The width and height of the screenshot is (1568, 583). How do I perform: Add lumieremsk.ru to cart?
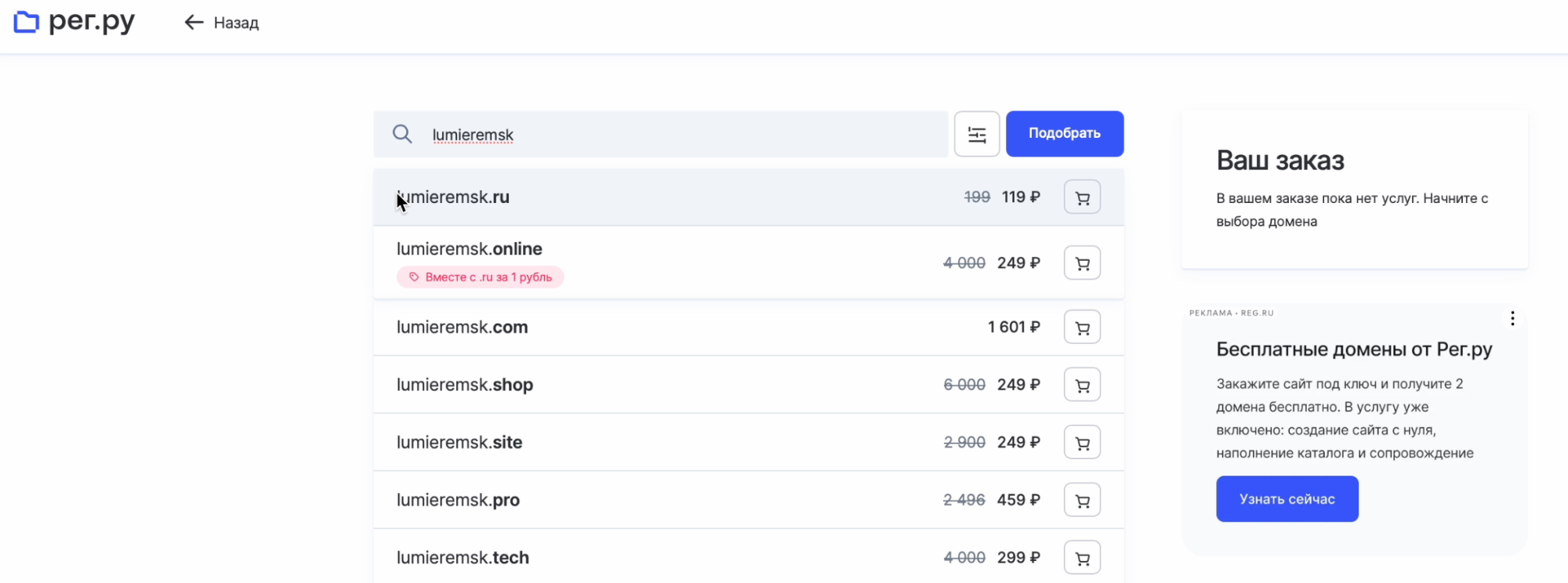click(x=1082, y=197)
